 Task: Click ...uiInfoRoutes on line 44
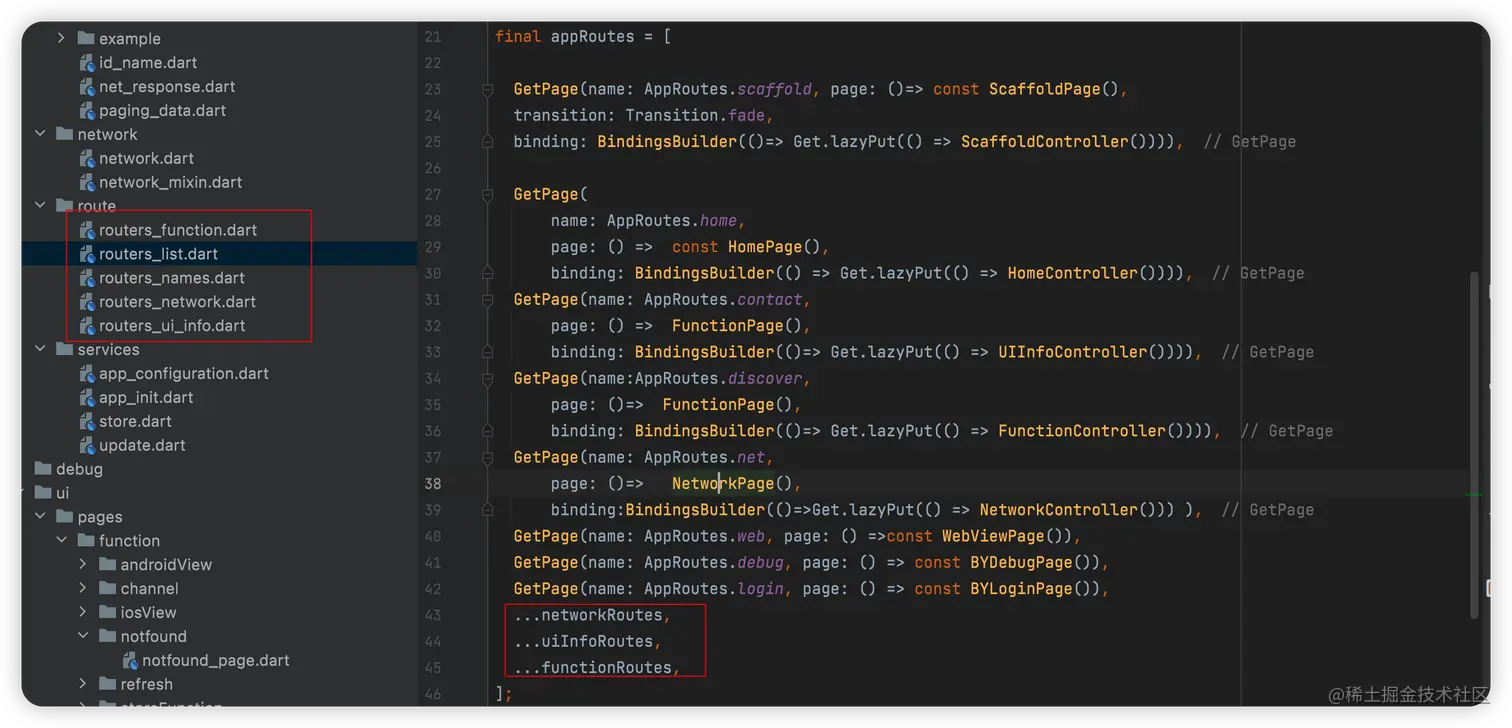pos(584,641)
